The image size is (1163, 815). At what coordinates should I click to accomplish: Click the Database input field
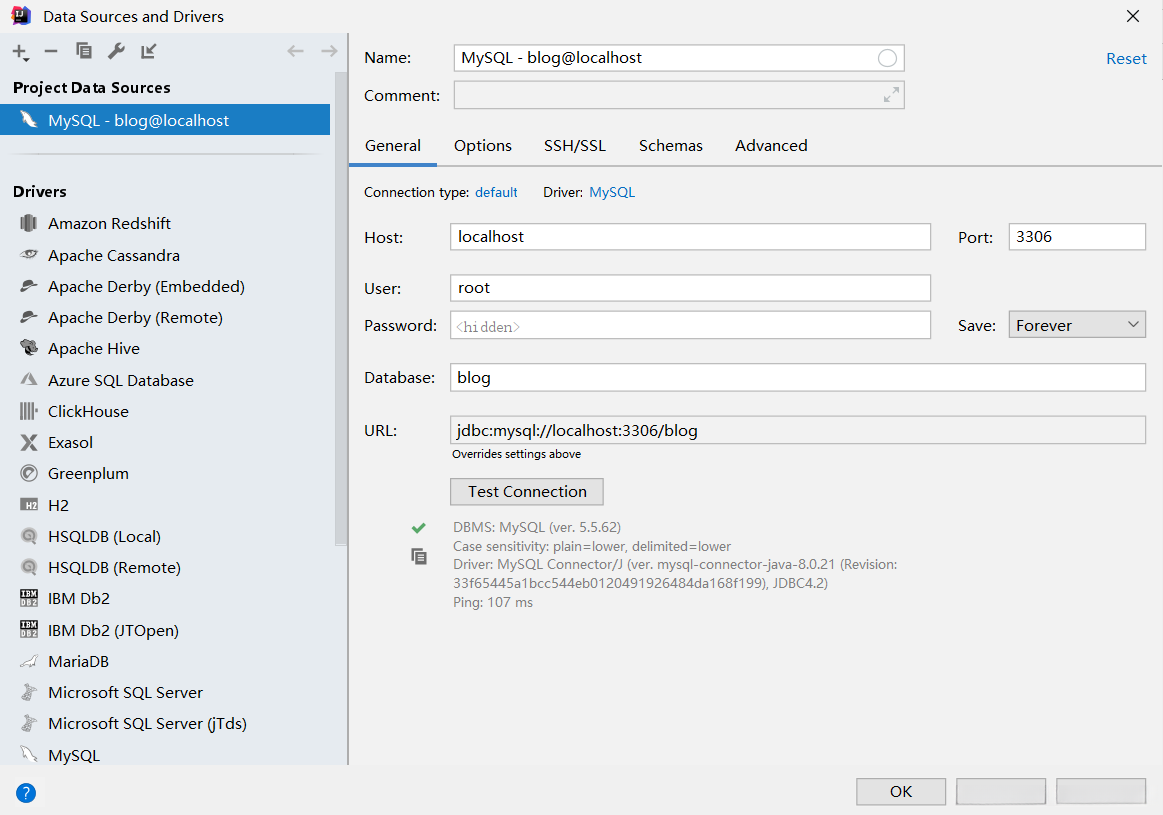click(797, 378)
